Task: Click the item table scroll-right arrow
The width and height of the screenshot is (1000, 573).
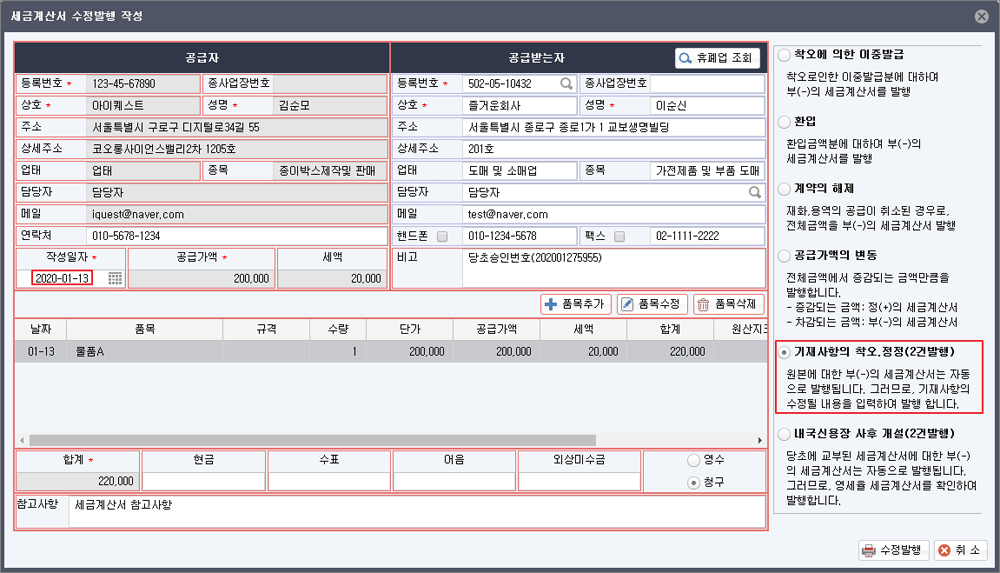Action: coord(760,440)
